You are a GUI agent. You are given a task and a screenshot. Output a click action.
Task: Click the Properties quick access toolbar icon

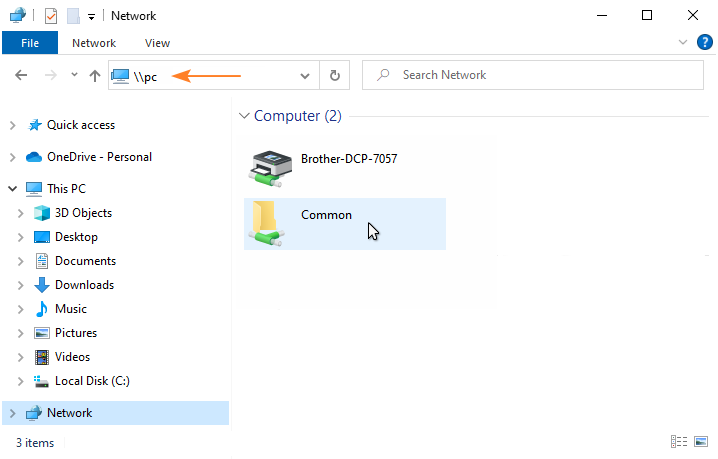coord(51,16)
